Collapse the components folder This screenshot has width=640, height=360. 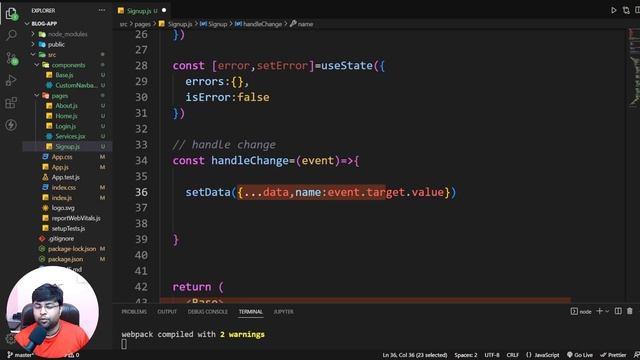67,65
